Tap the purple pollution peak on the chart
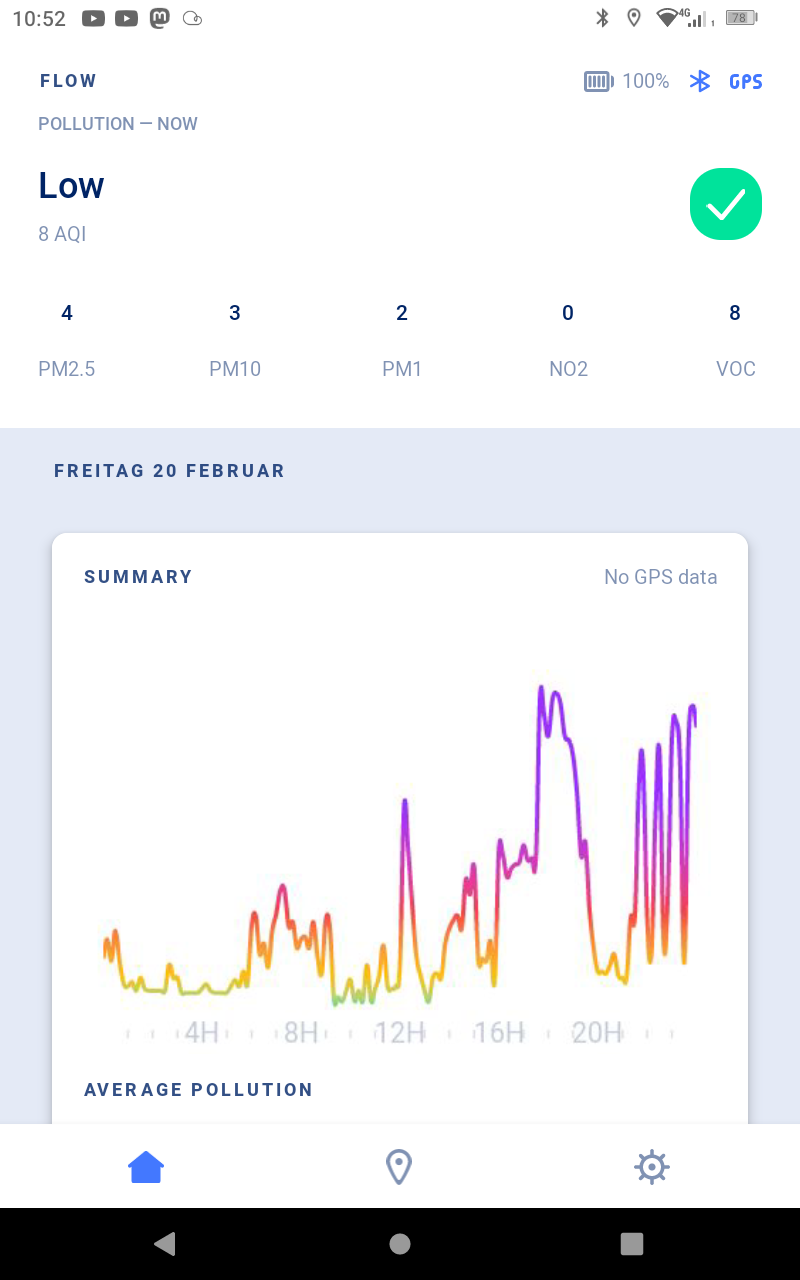The height and width of the screenshot is (1280, 800). pos(543,692)
